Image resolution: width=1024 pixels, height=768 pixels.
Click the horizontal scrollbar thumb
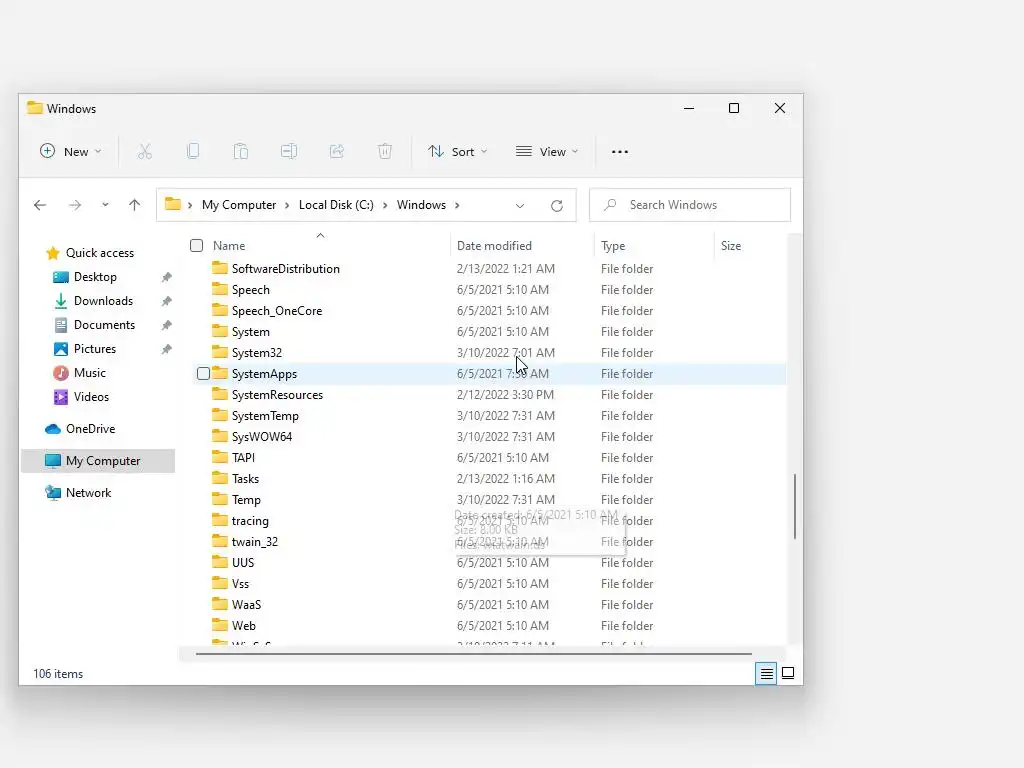(473, 653)
